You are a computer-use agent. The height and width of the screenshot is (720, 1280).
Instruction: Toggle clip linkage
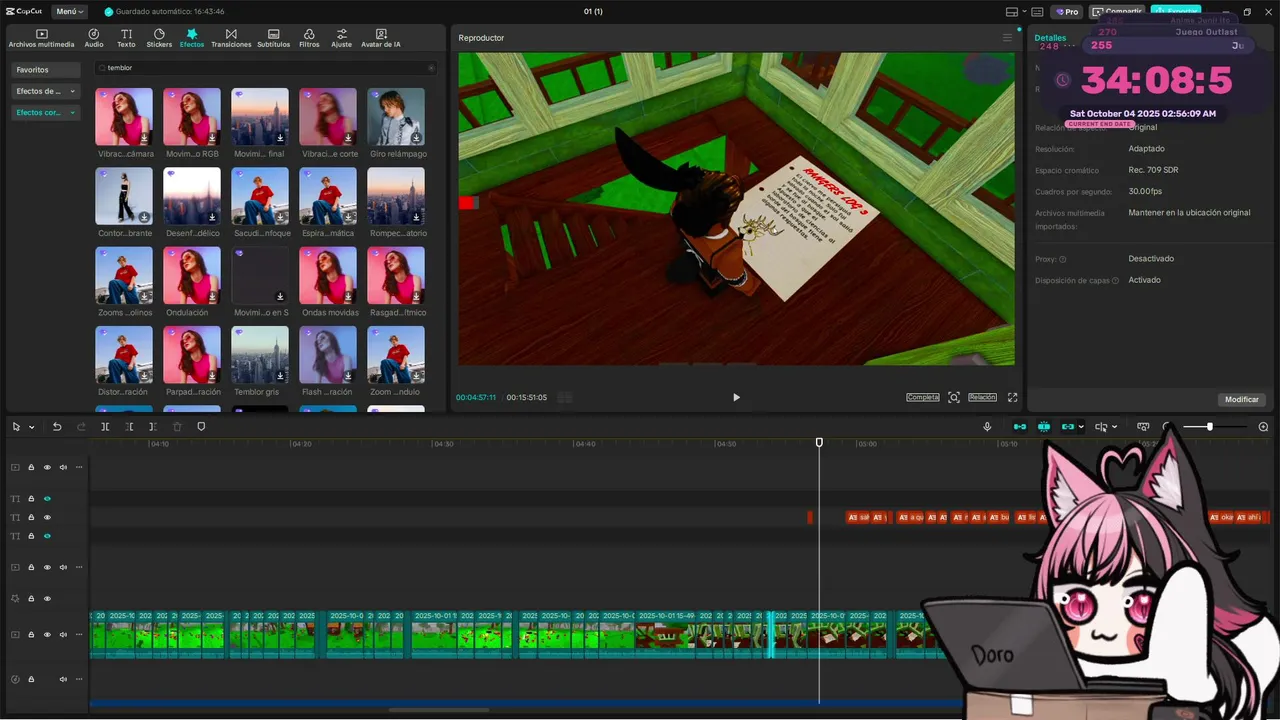click(1067, 427)
